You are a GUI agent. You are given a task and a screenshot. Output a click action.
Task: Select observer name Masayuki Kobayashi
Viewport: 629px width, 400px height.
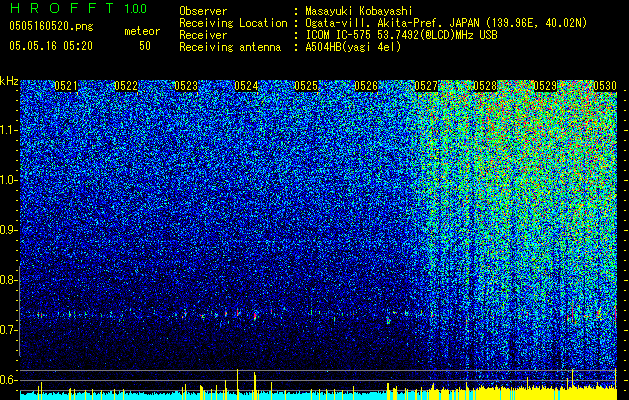pyautogui.click(x=359, y=11)
